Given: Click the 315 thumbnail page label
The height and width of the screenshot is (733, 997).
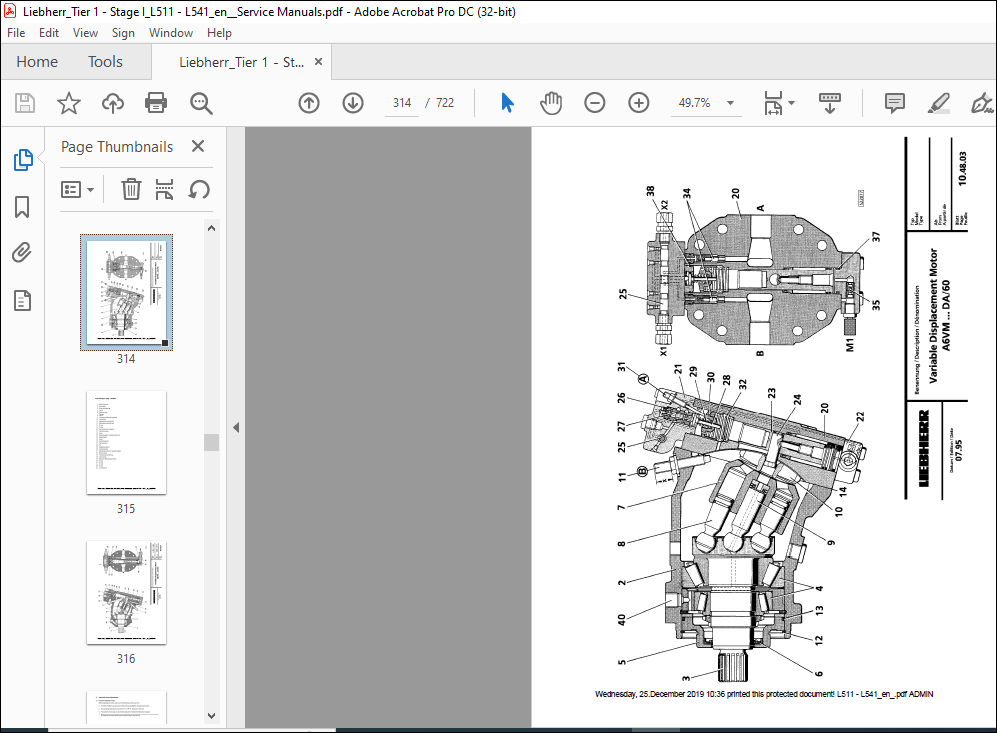Looking at the screenshot, I should point(126,509).
